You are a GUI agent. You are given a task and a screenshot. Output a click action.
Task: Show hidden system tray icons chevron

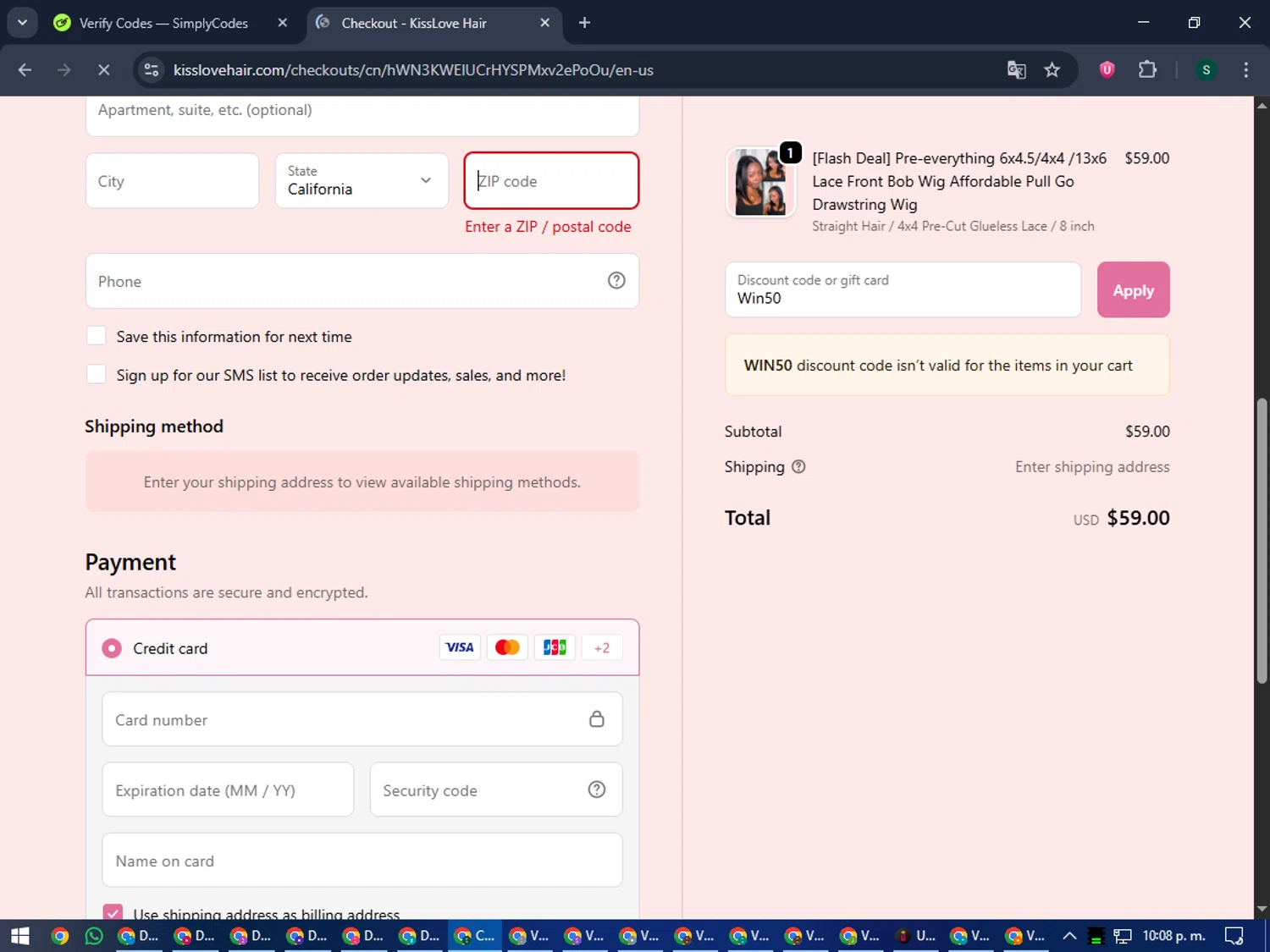tap(1069, 935)
